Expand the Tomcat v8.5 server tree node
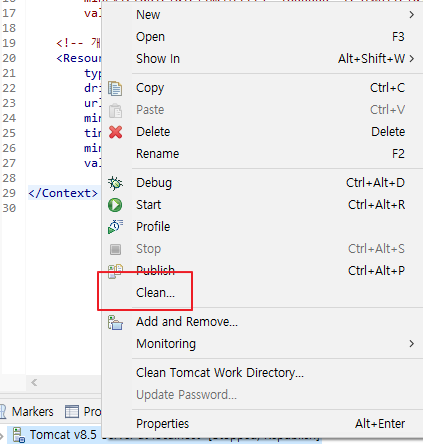Viewport: 423px width, 446px height. (x=2, y=435)
